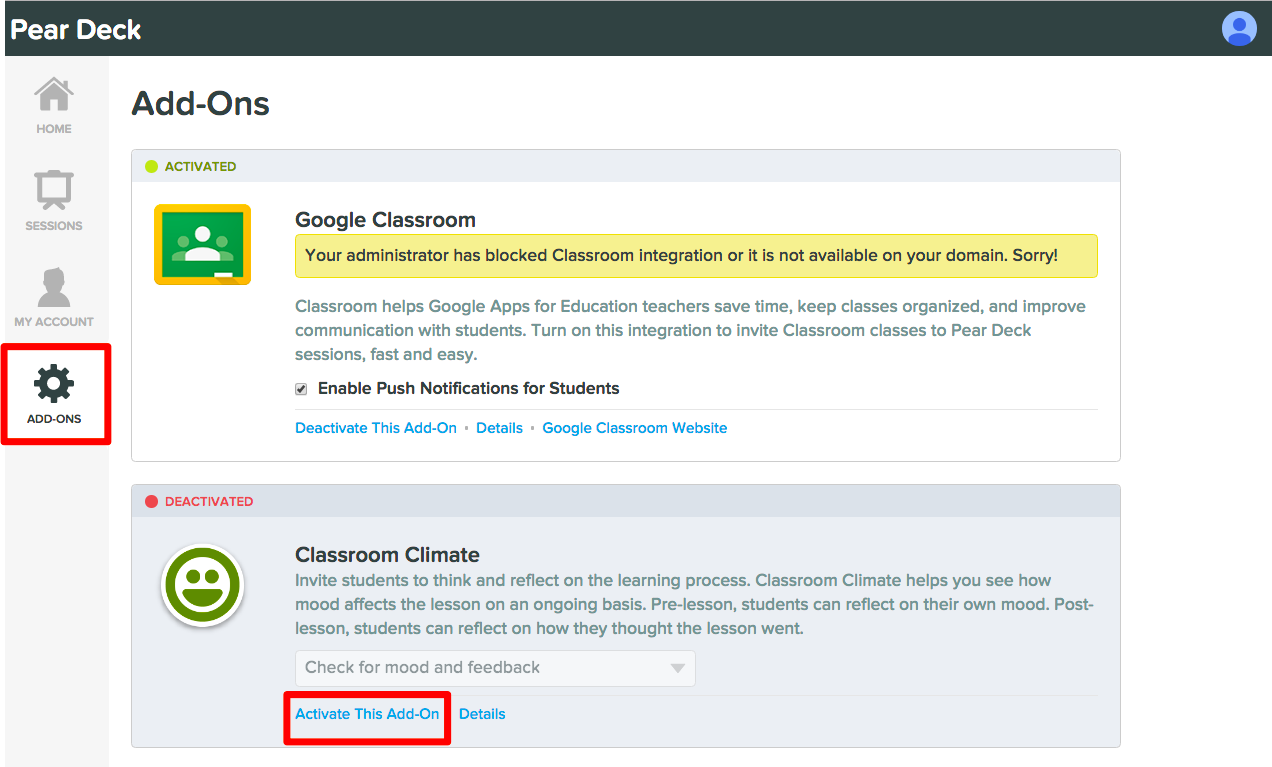
Task: Open Google Classroom Details link
Action: coord(499,428)
